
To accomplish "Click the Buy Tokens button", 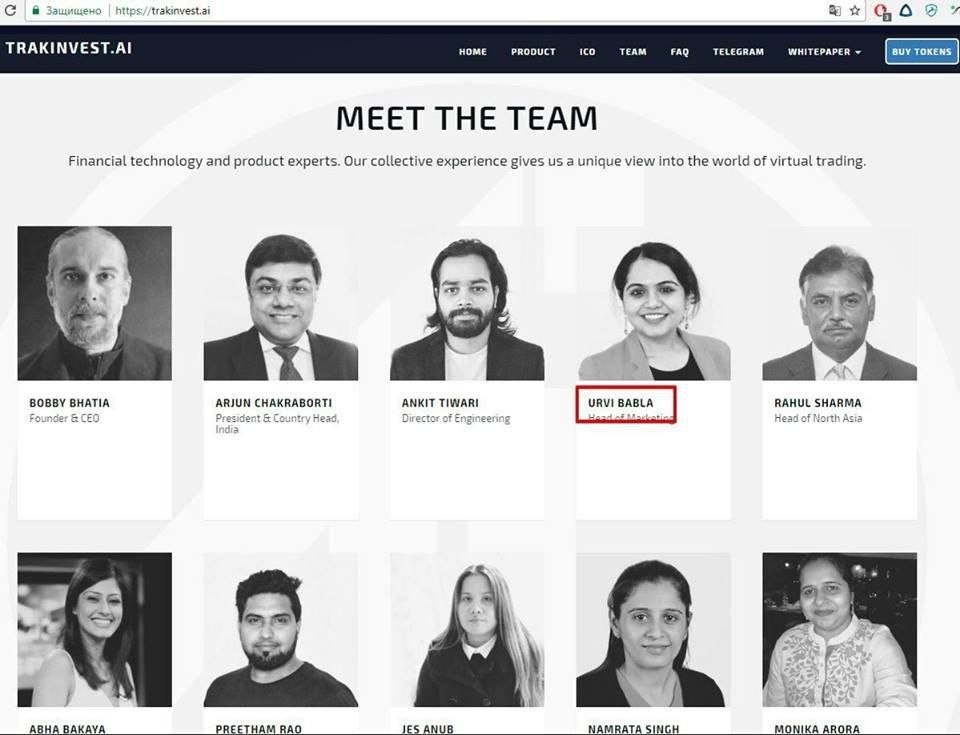I will click(921, 51).
